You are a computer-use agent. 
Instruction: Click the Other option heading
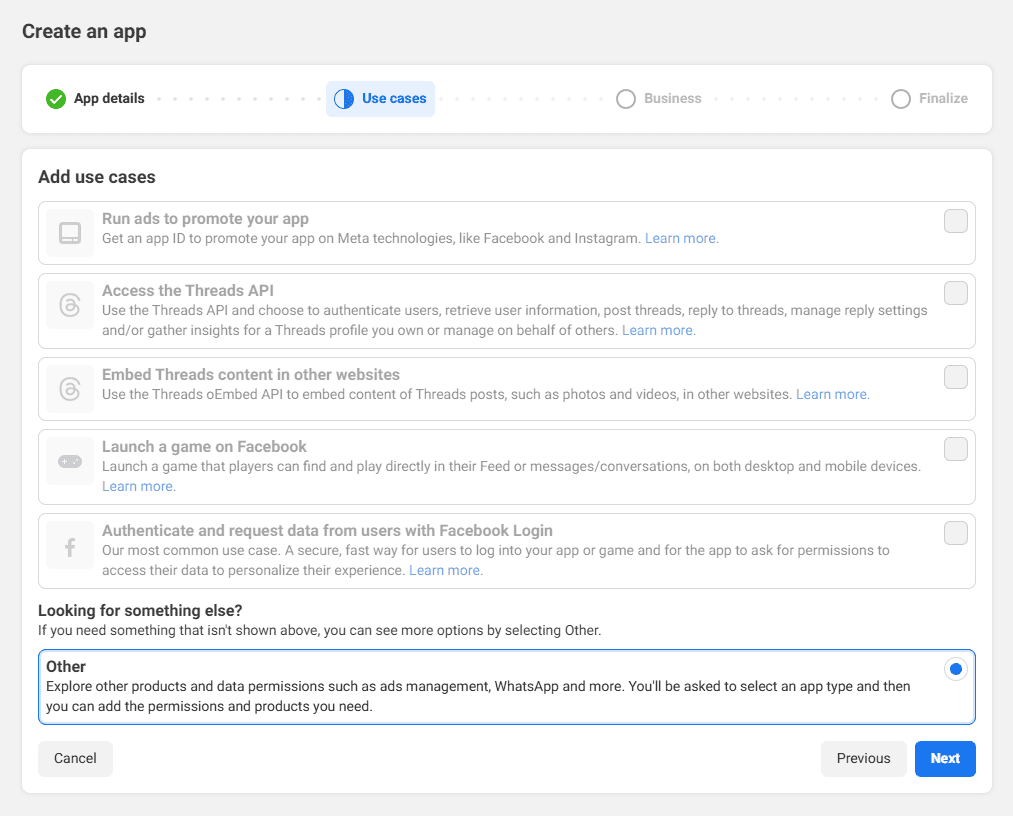point(66,667)
